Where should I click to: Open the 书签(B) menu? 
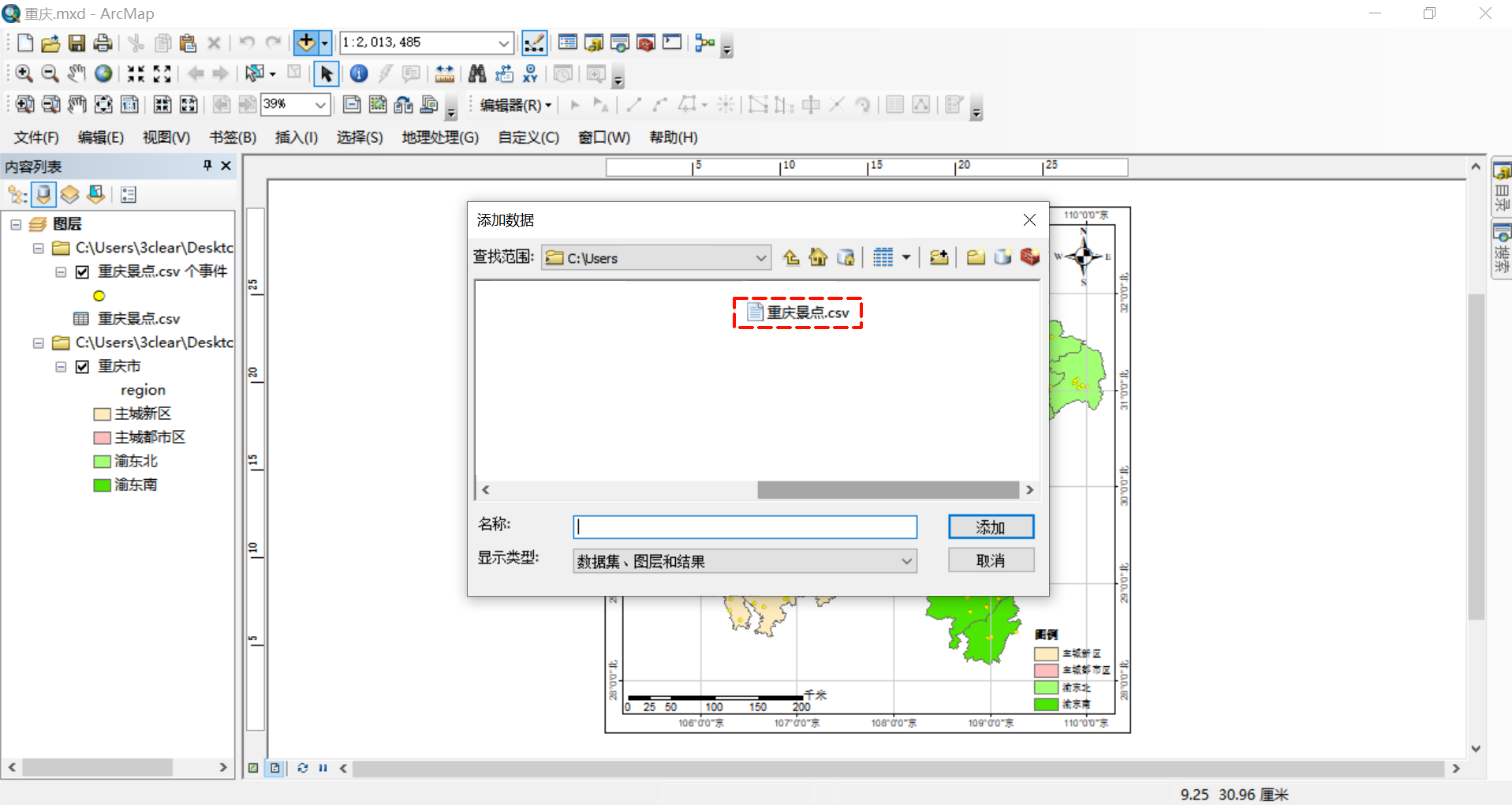231,137
